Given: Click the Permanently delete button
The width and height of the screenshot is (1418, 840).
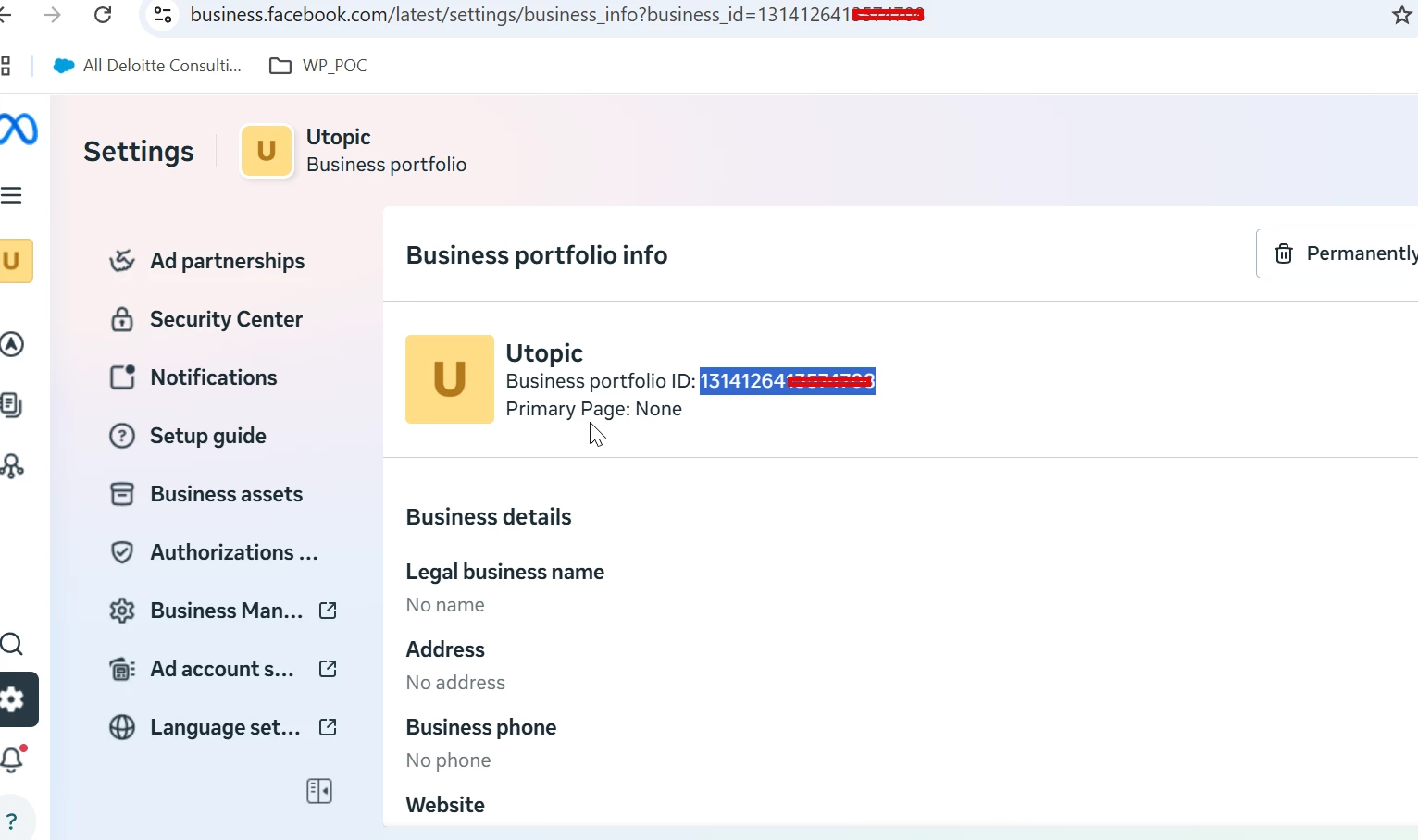Looking at the screenshot, I should (1337, 253).
